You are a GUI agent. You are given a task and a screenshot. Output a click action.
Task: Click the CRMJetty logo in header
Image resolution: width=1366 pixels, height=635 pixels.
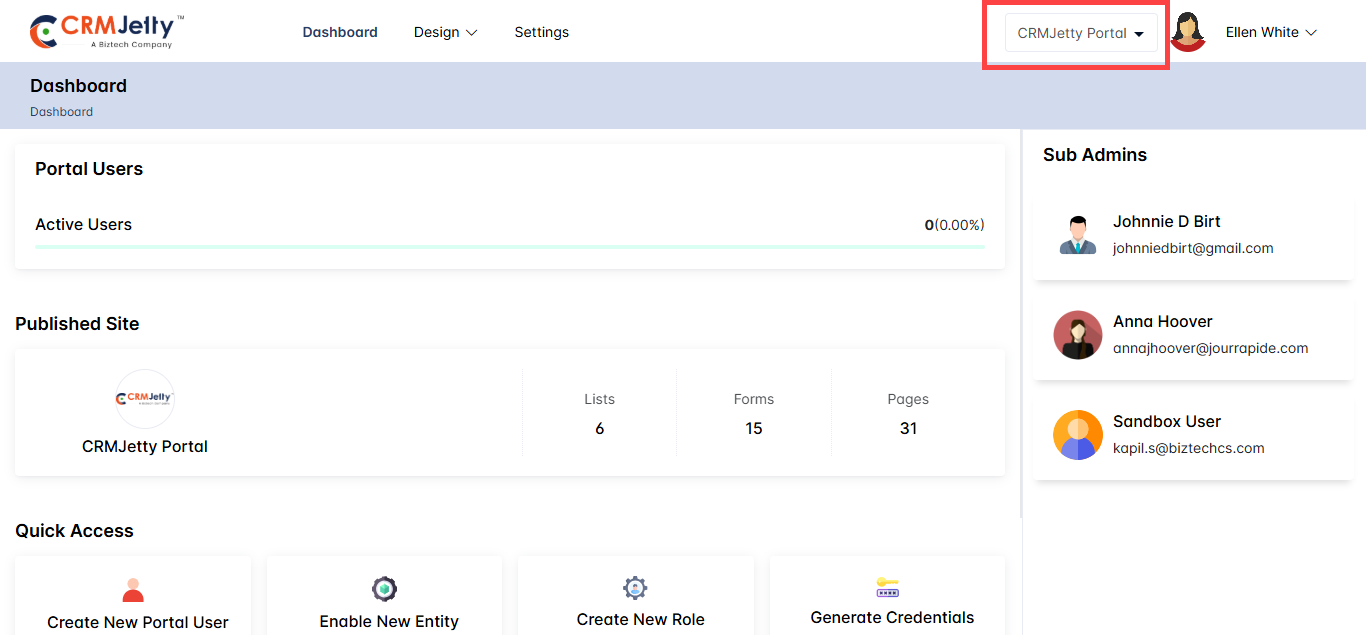pyautogui.click(x=107, y=32)
